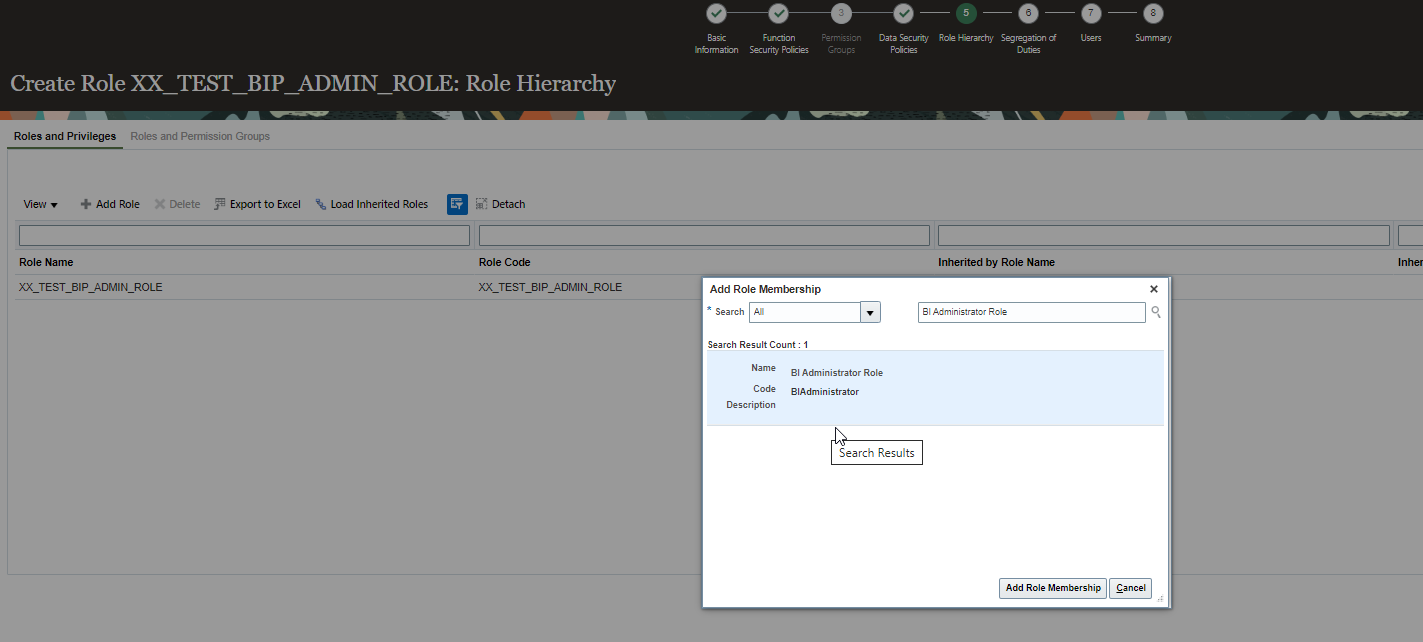This screenshot has height=642, width=1423.
Task: Click the Segregation of Duties step label
Action: pyautogui.click(x=1028, y=44)
